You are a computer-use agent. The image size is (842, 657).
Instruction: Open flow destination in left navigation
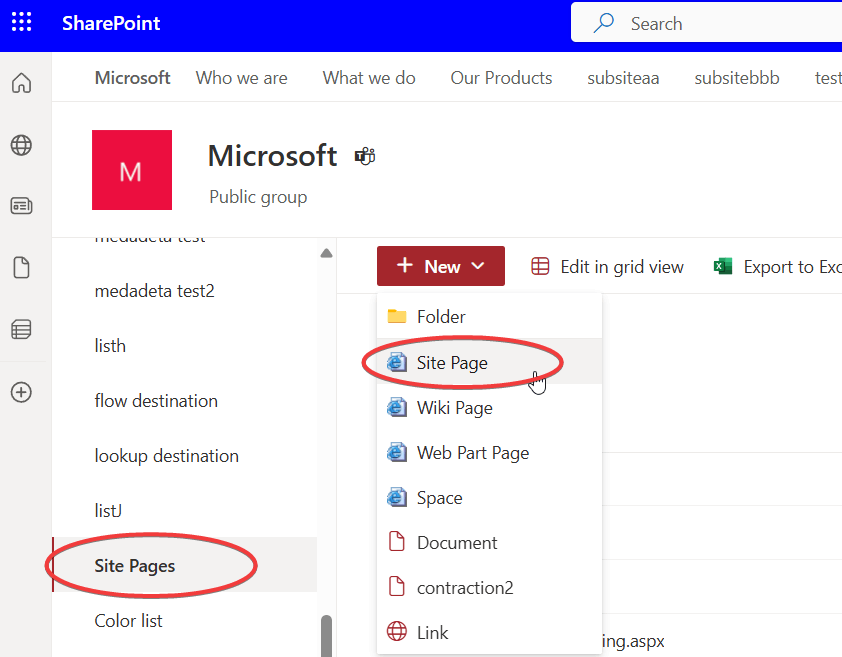pyautogui.click(x=156, y=401)
